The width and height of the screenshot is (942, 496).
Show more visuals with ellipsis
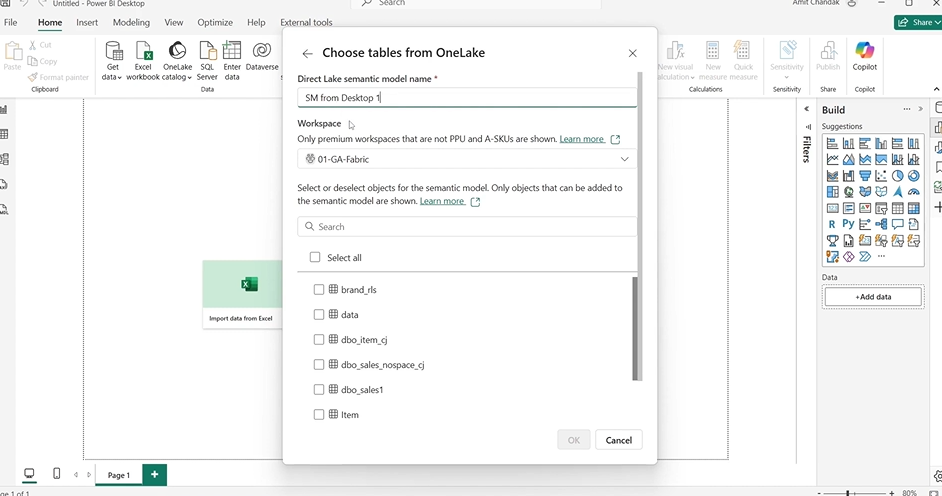(881, 256)
